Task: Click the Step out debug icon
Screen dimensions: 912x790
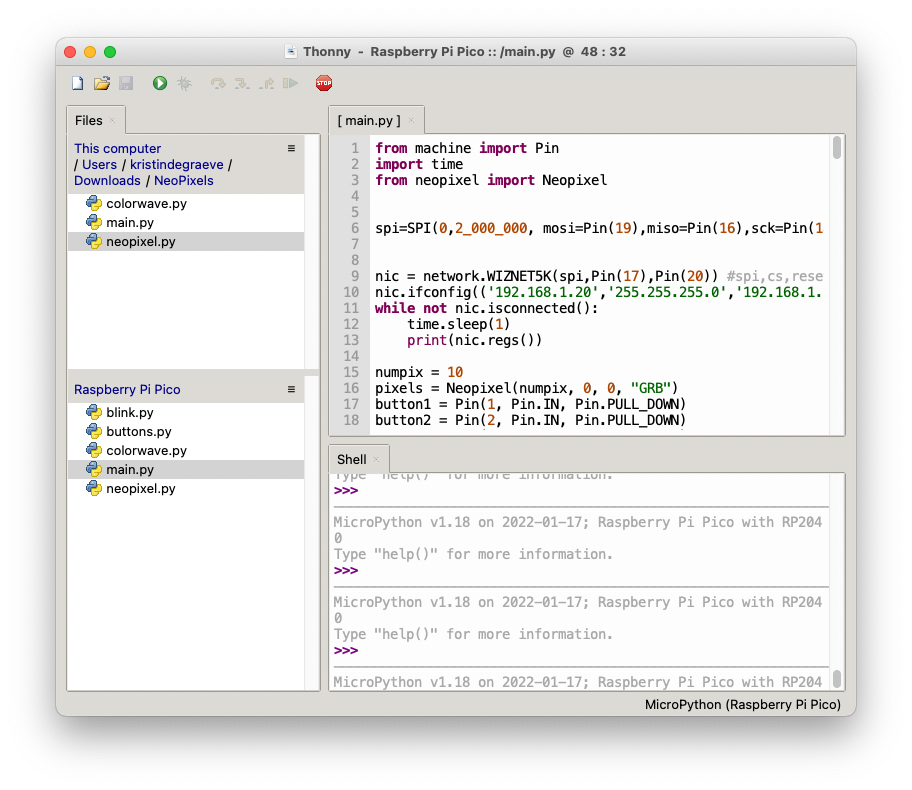Action: point(266,84)
